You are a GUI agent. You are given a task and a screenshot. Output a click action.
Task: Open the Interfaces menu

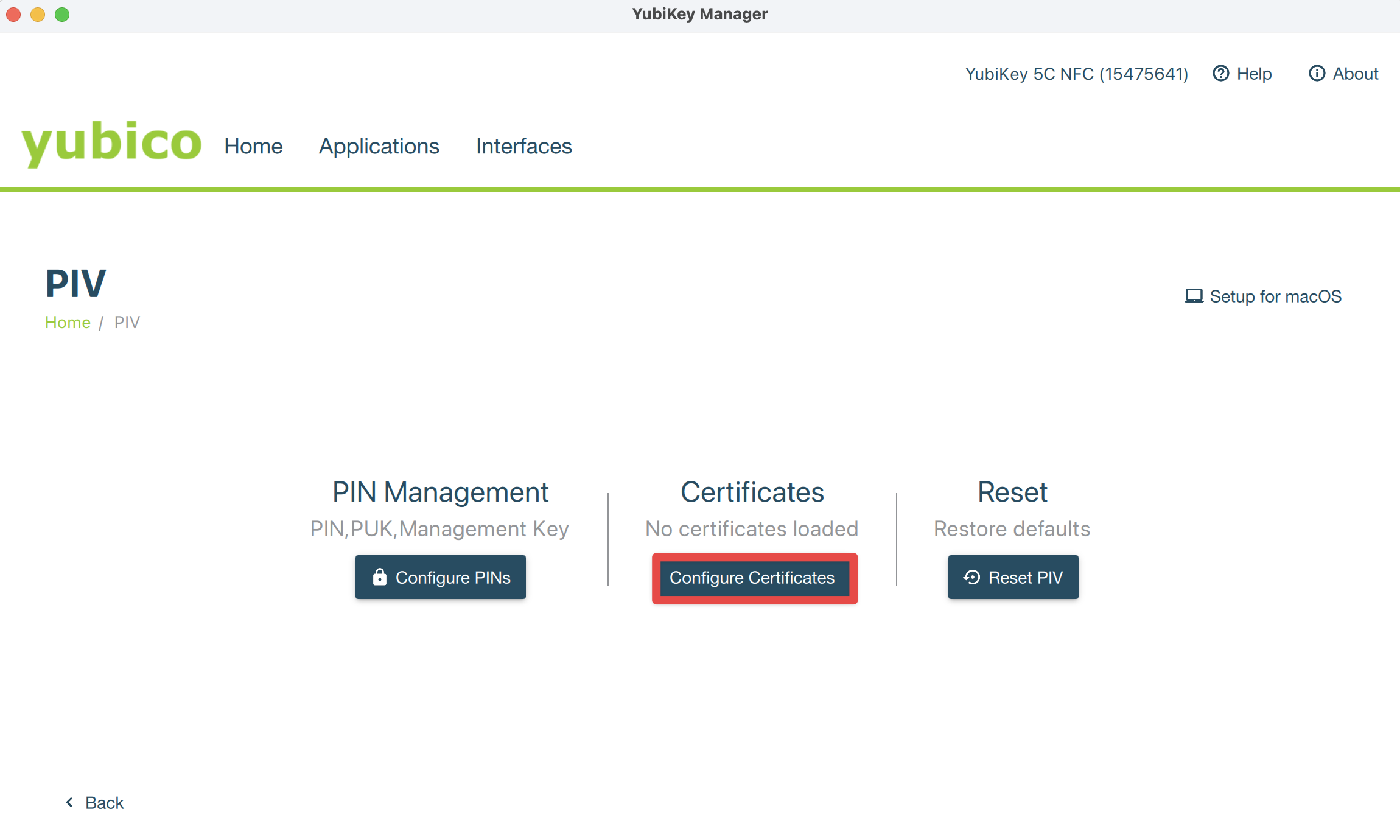(524, 146)
